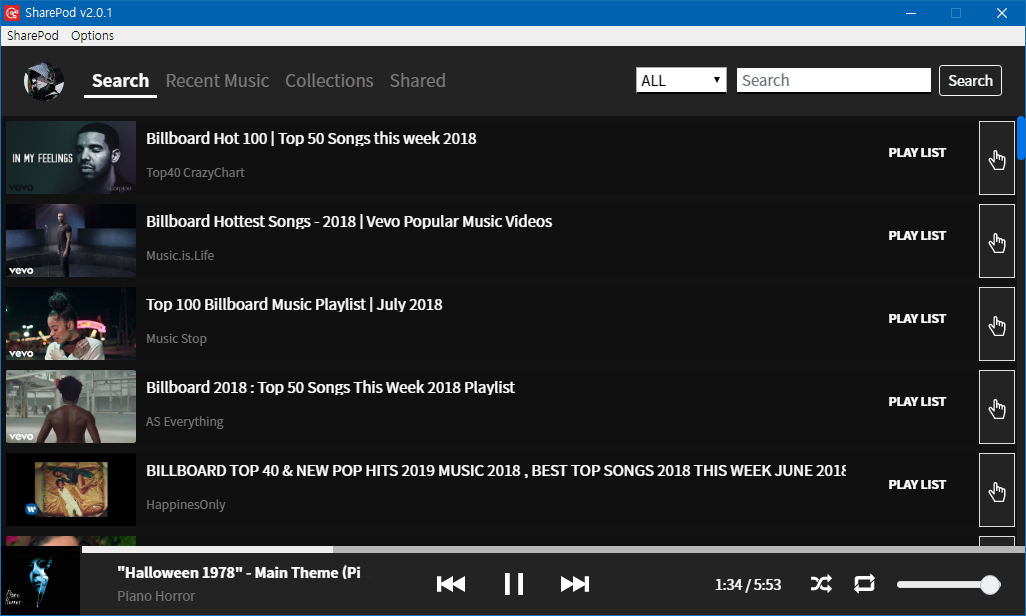Switch to the Recent Music tab

[x=217, y=81]
